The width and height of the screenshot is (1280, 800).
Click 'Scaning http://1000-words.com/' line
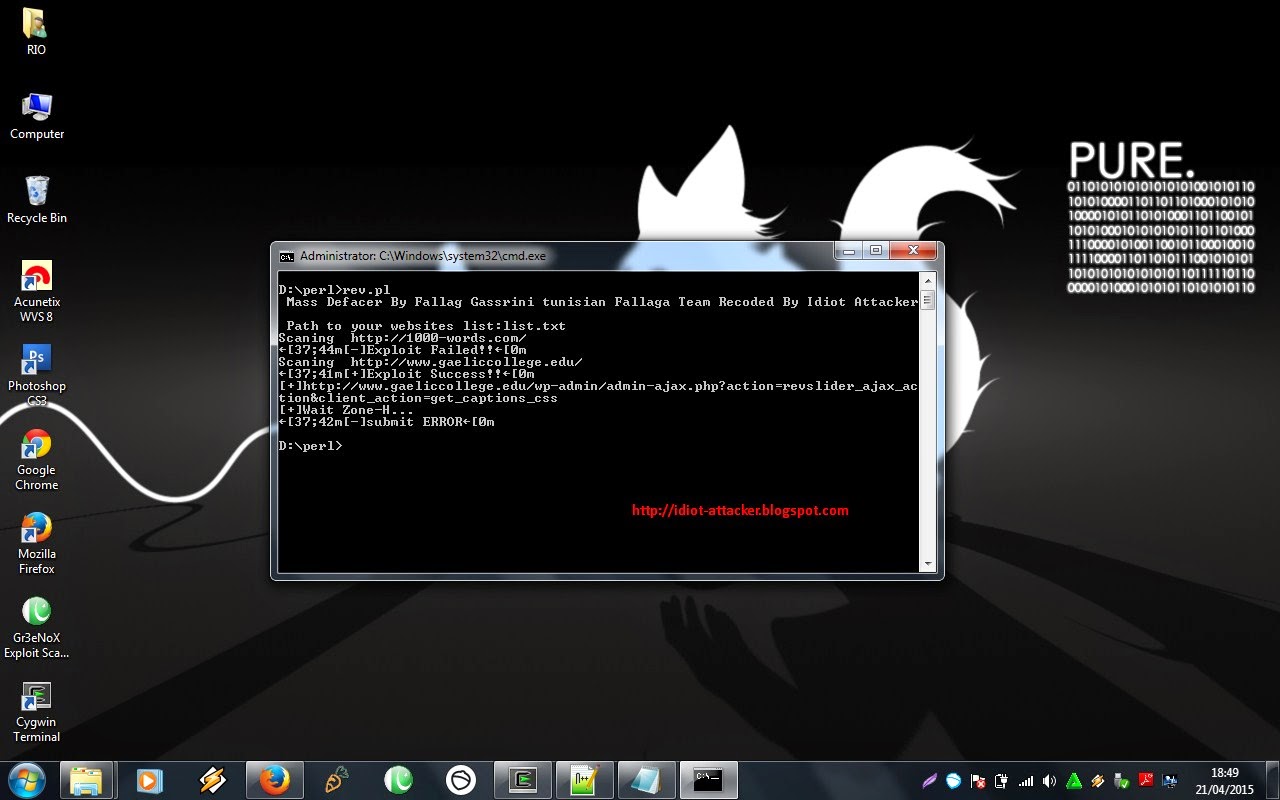(x=402, y=338)
